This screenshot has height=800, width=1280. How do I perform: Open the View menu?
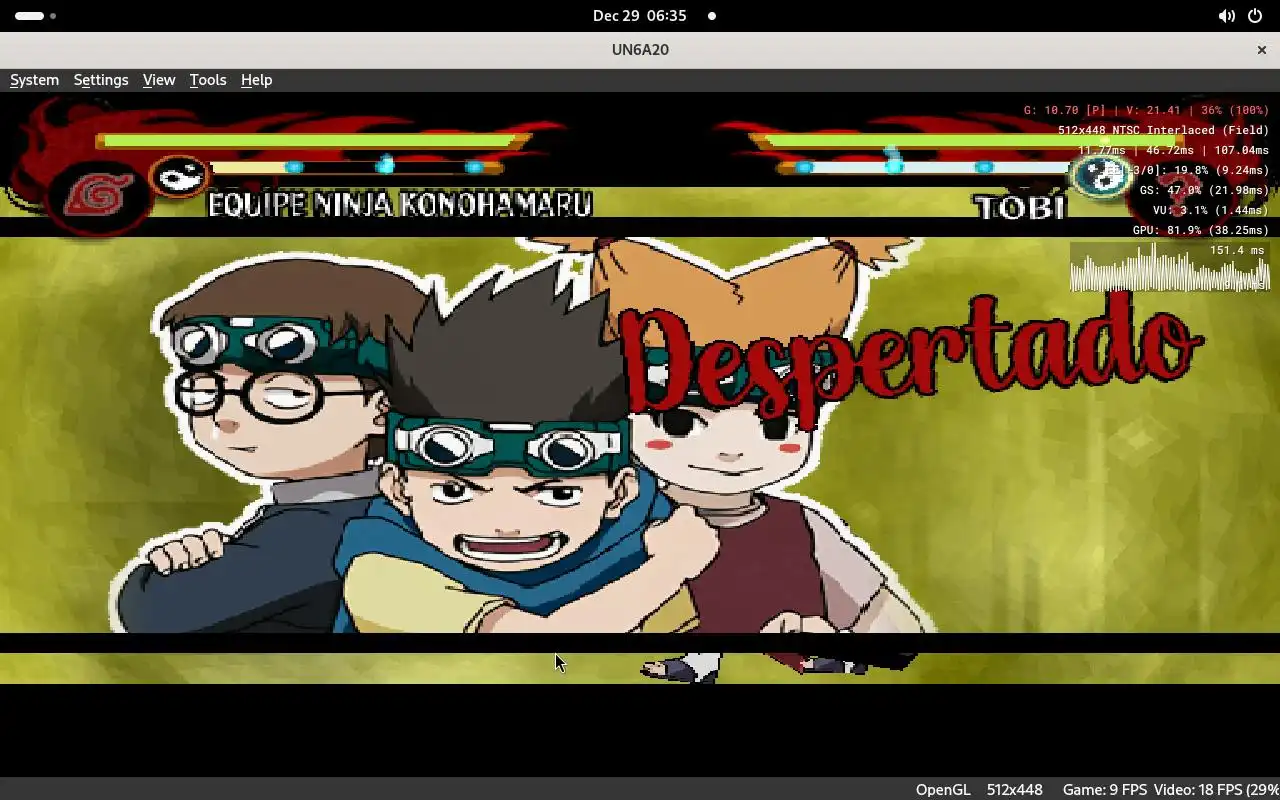(x=159, y=80)
